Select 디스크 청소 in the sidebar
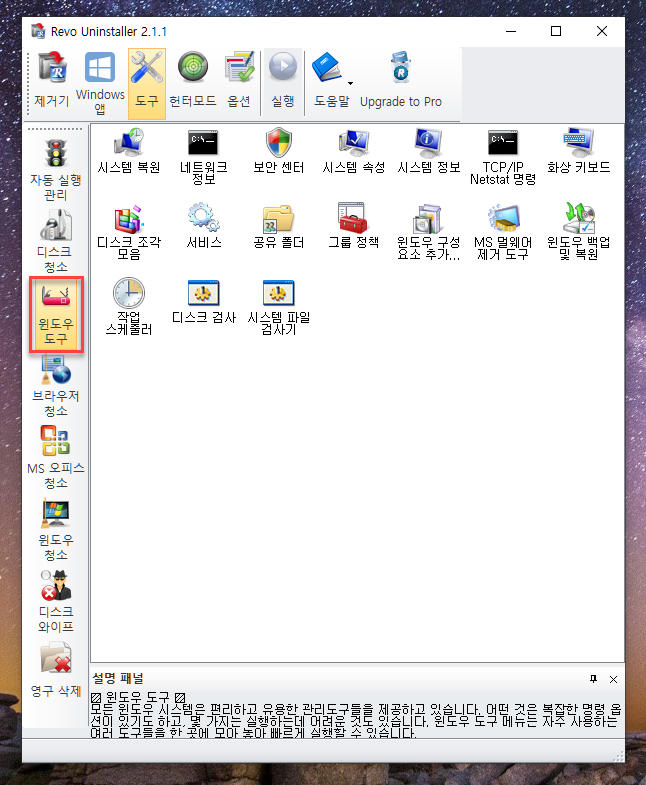Screen dimensions: 646x785 [x=56, y=241]
